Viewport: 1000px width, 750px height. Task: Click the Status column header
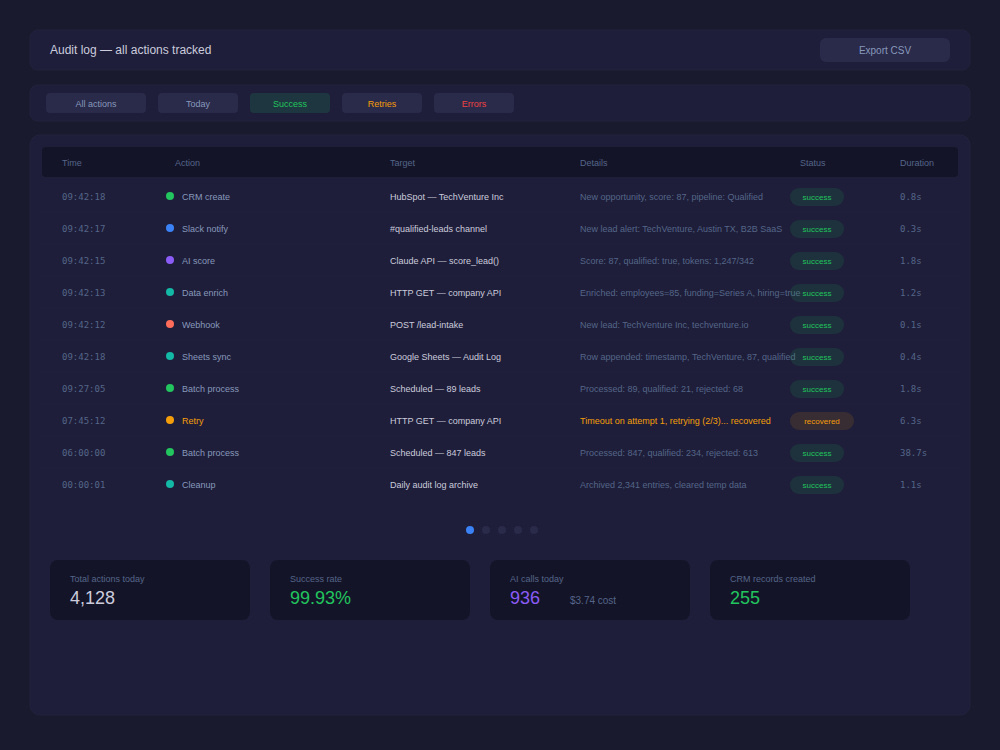(x=812, y=163)
